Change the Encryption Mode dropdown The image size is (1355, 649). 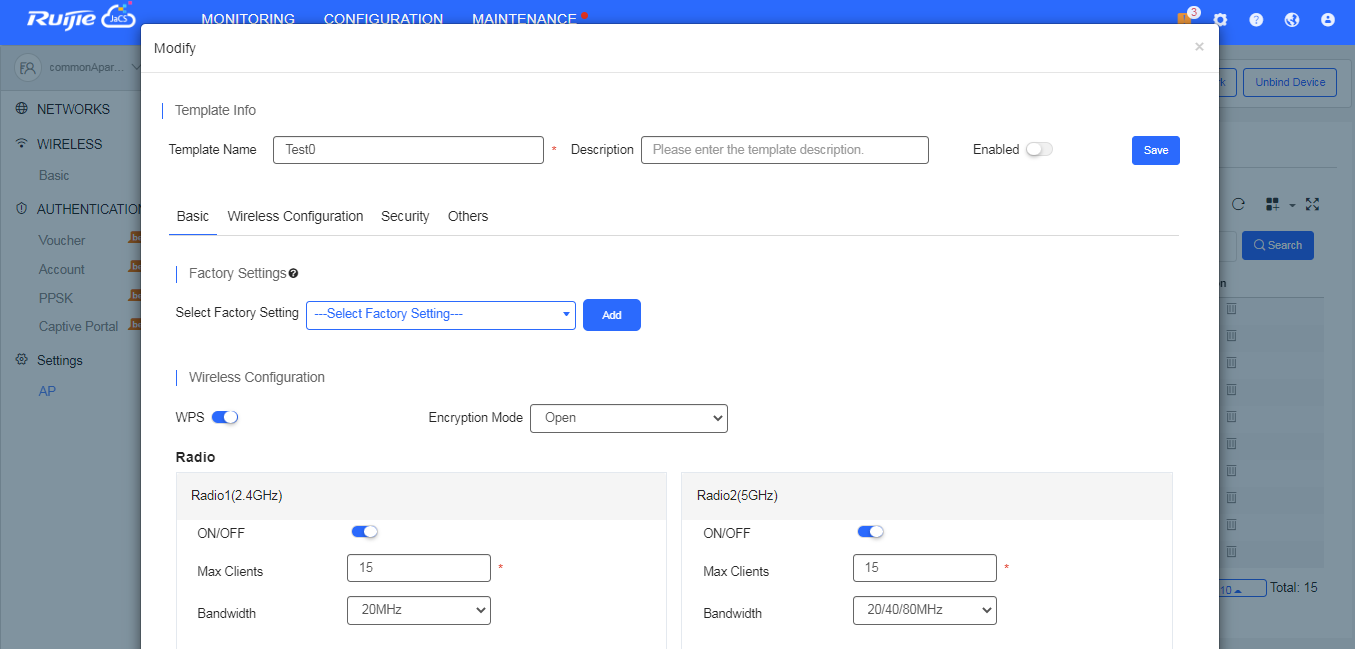[x=628, y=418]
